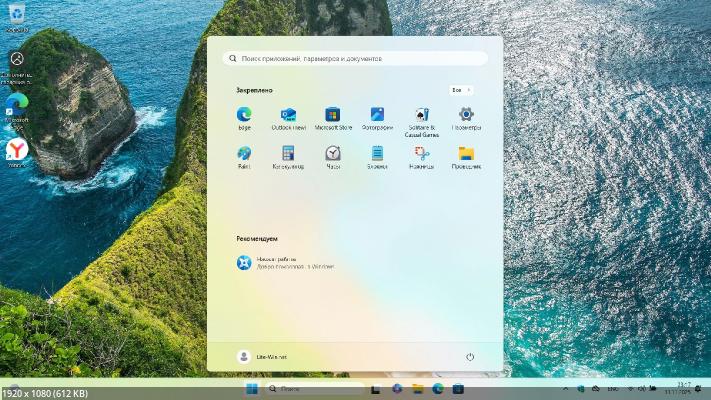Launch Ножницы (Snipping Tool) app
Viewport: 711px width, 400px height.
click(421, 155)
